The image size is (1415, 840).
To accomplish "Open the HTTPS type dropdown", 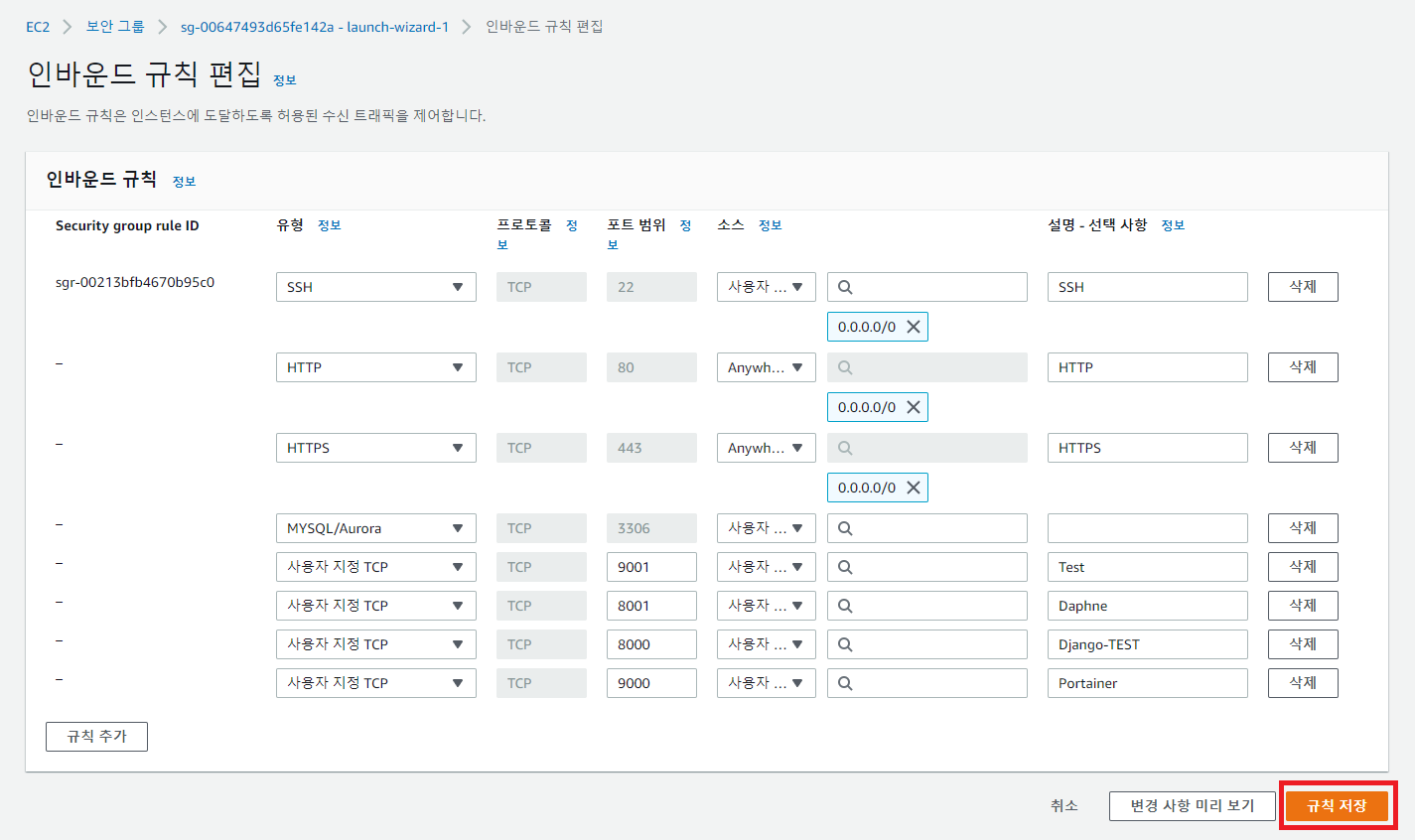I will (x=376, y=448).
